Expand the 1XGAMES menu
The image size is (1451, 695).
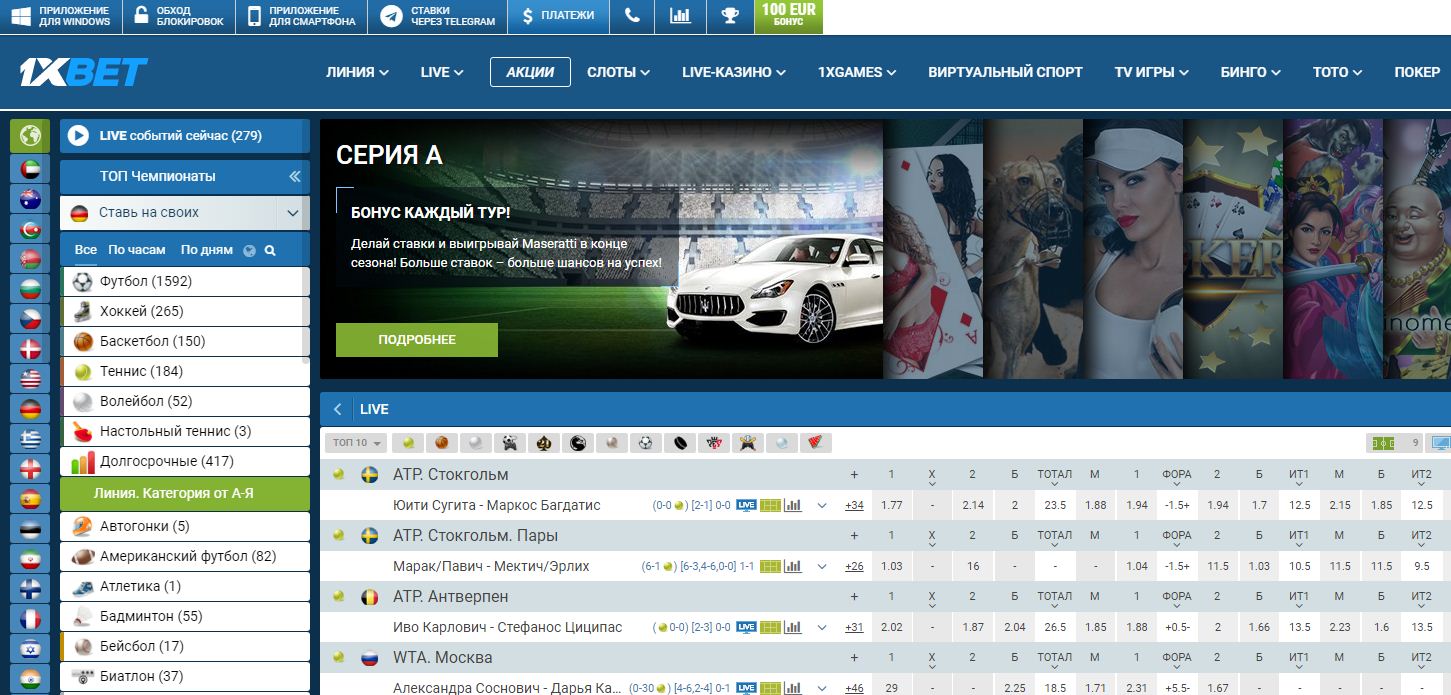857,72
